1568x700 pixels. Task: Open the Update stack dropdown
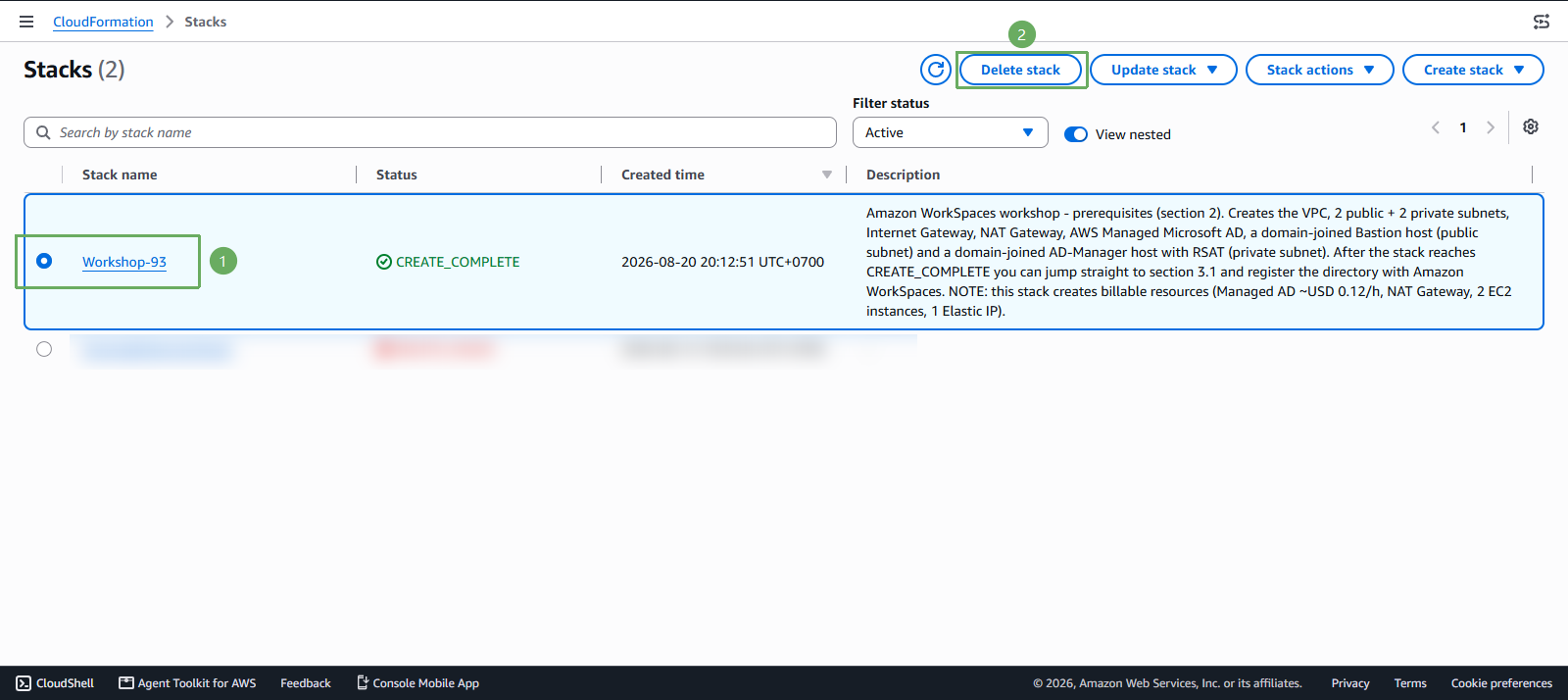pos(1163,70)
